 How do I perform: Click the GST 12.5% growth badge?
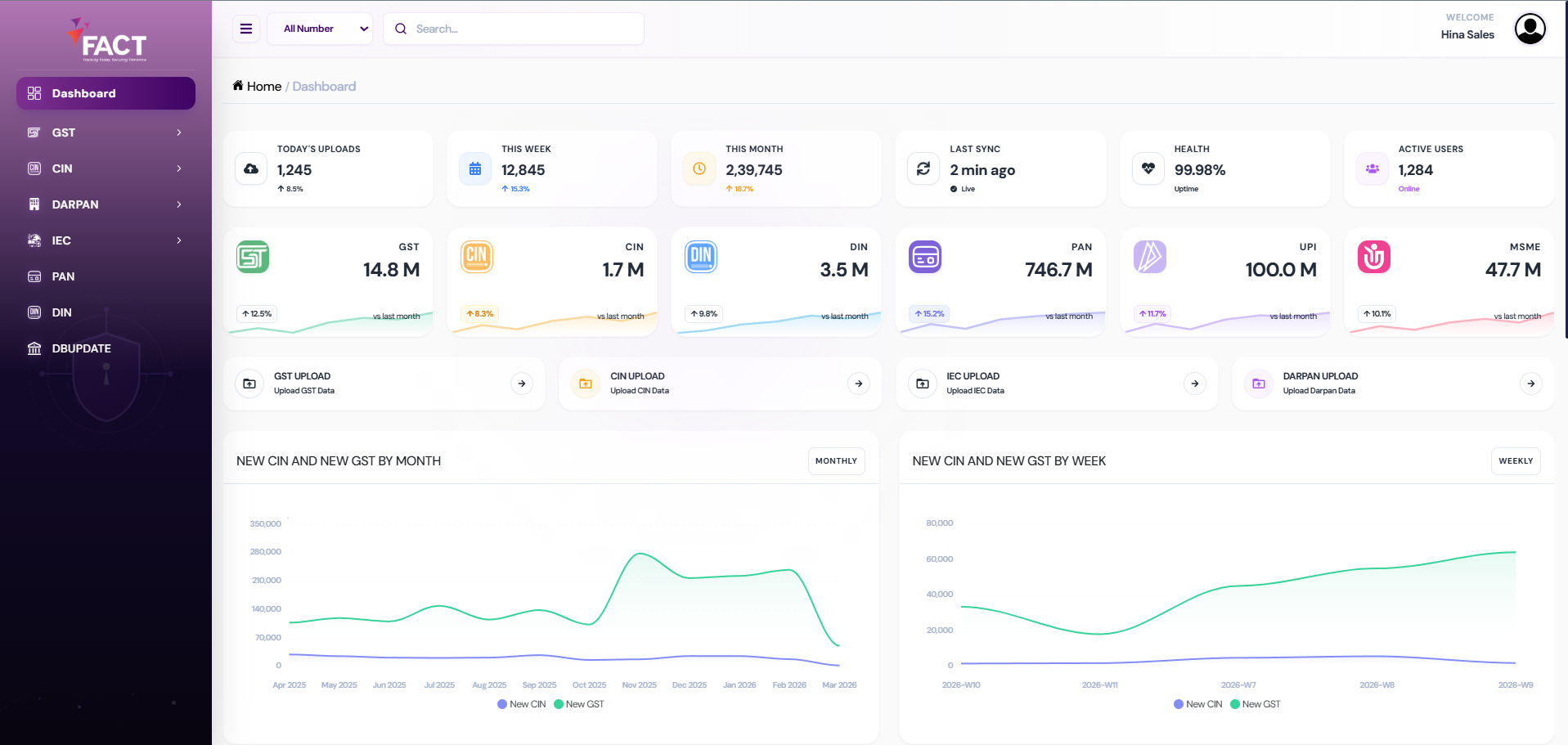pyautogui.click(x=257, y=314)
